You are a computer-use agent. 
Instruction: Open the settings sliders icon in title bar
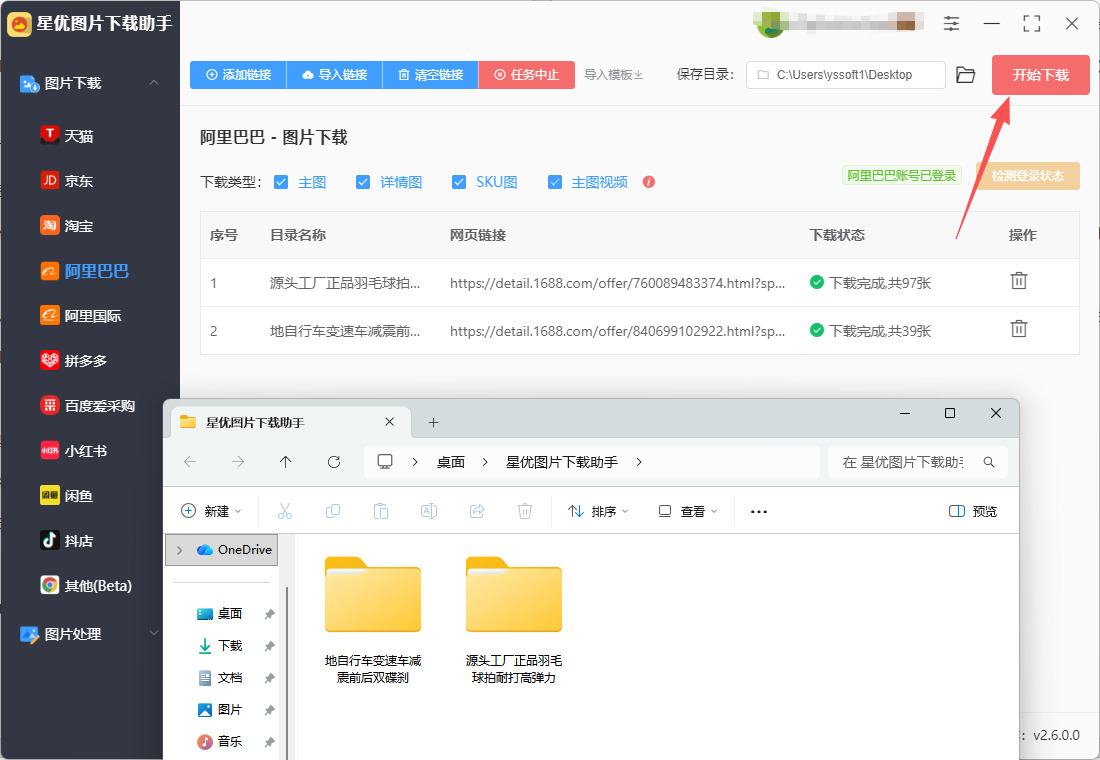point(951,24)
